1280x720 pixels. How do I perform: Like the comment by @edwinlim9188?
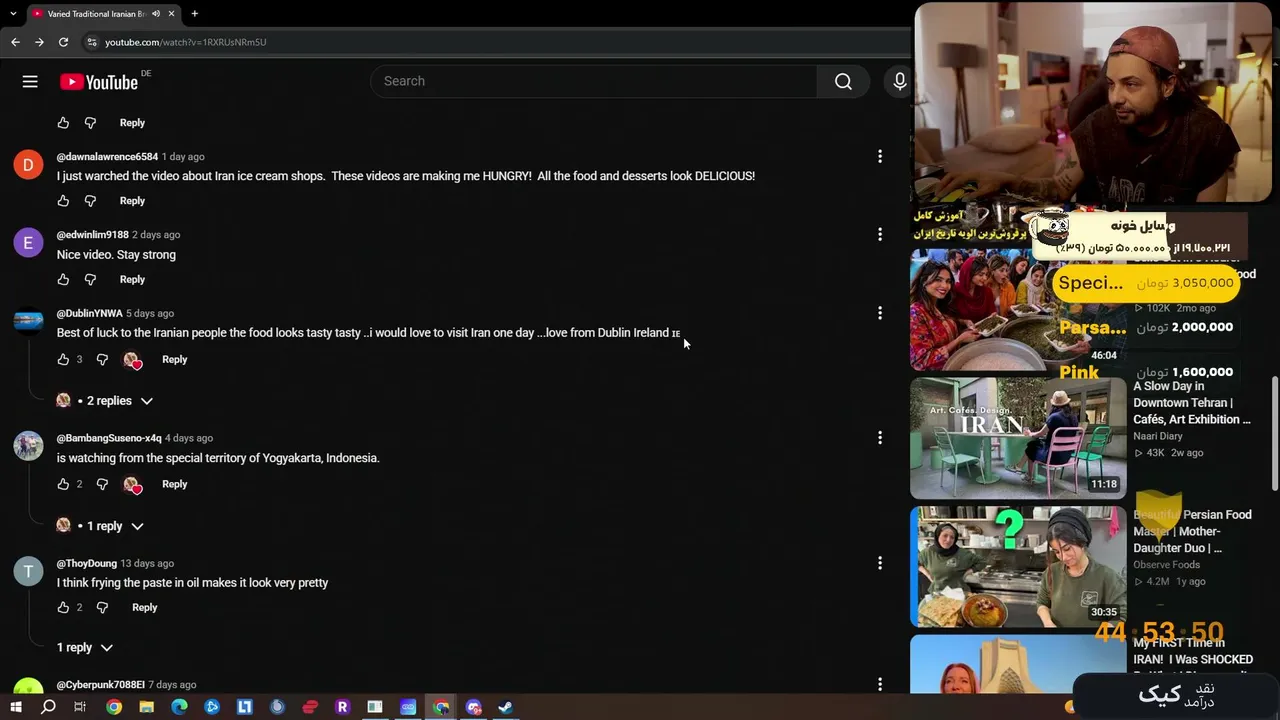(63, 280)
